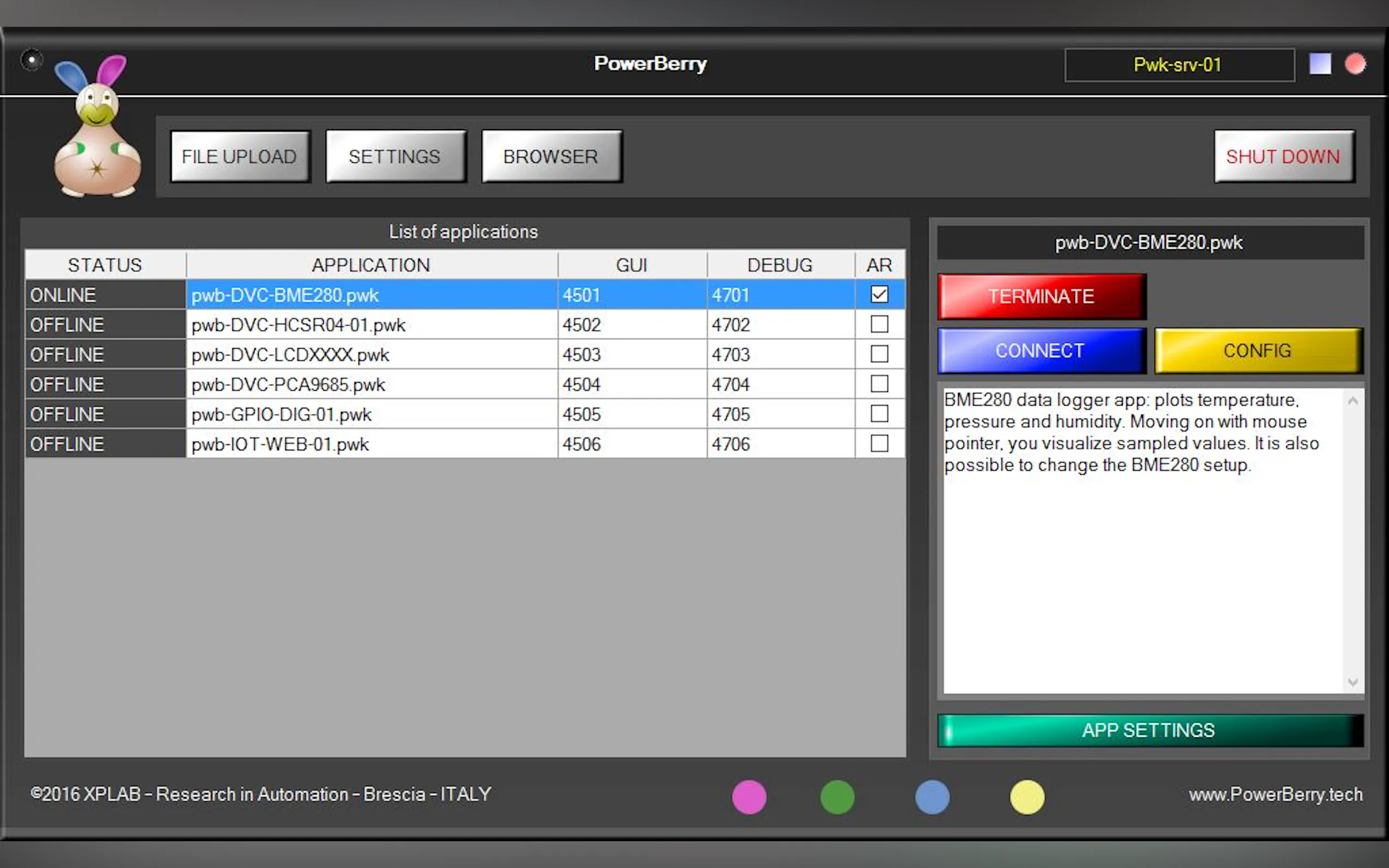The width and height of the screenshot is (1389, 868).
Task: Tick AR checkbox for pwb-IOT-WEB-01.pwk
Action: (x=879, y=444)
